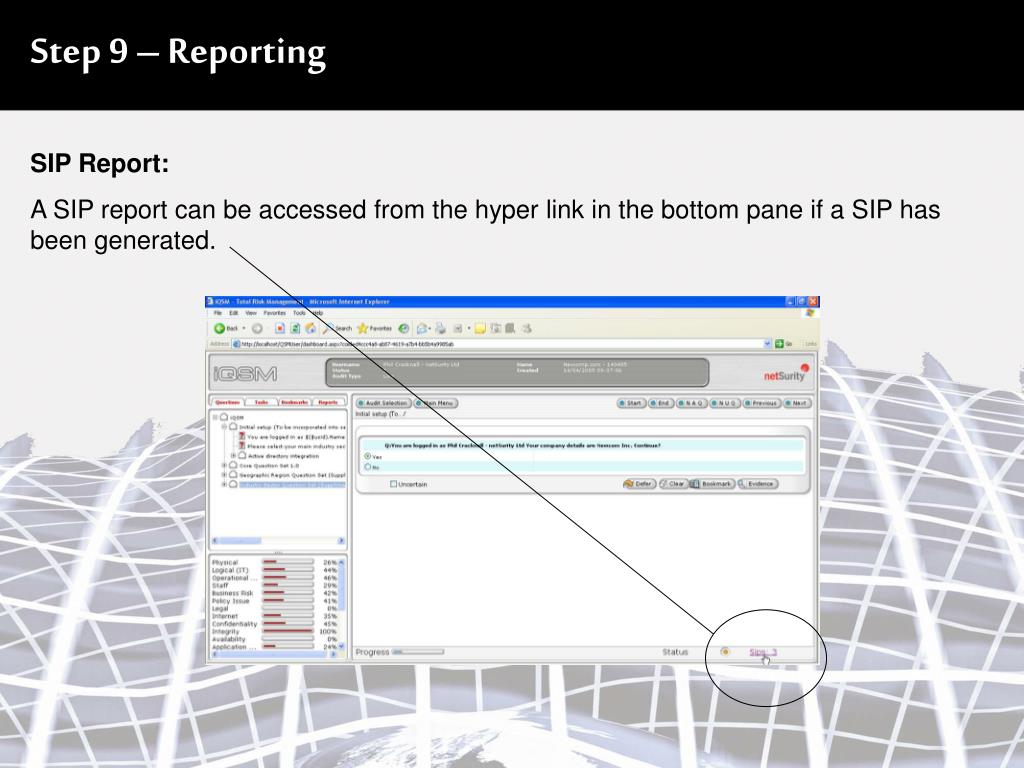Click the Home icon in IE toolbar
The height and width of the screenshot is (768, 1024).
coord(311,328)
